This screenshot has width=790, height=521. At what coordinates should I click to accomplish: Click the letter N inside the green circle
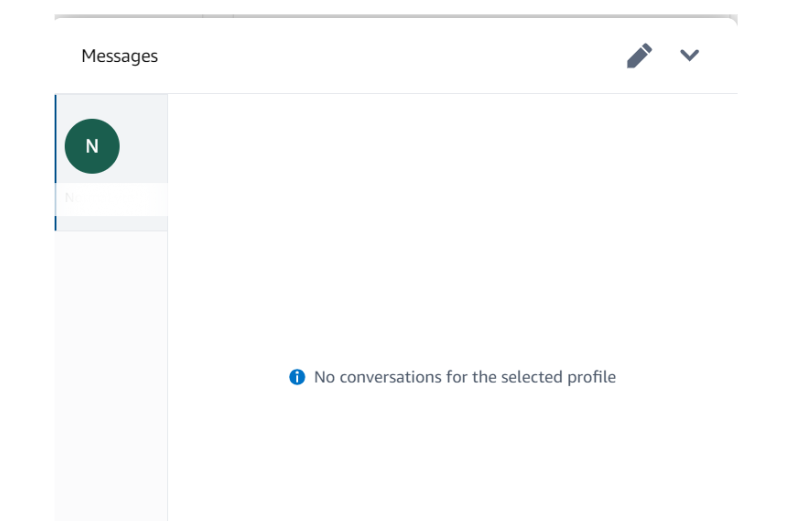(92, 146)
